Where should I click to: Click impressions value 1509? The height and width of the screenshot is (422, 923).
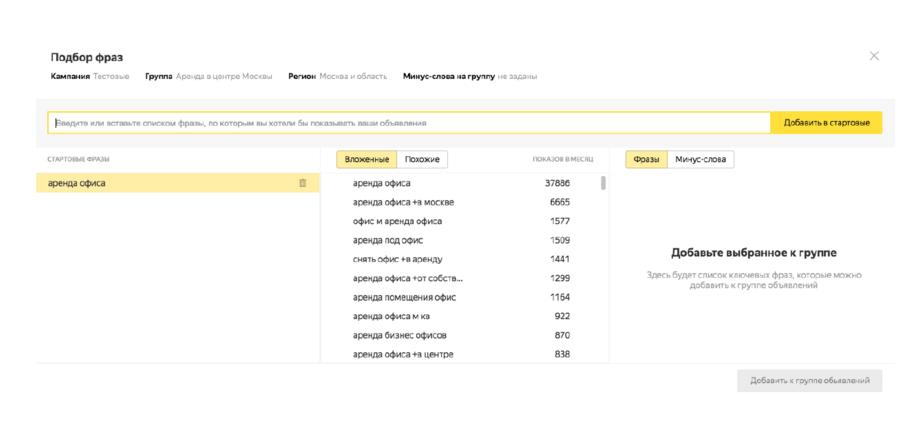pyautogui.click(x=560, y=240)
